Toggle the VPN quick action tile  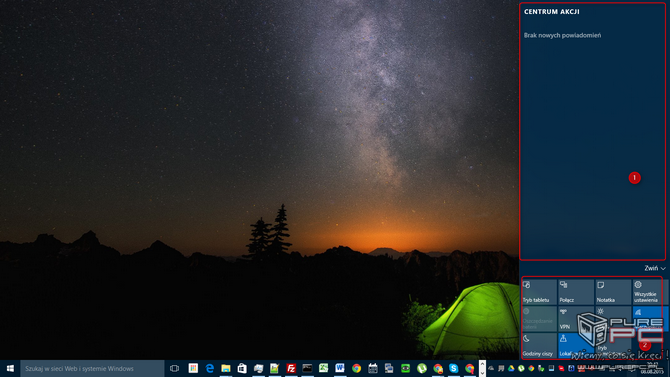pyautogui.click(x=576, y=319)
